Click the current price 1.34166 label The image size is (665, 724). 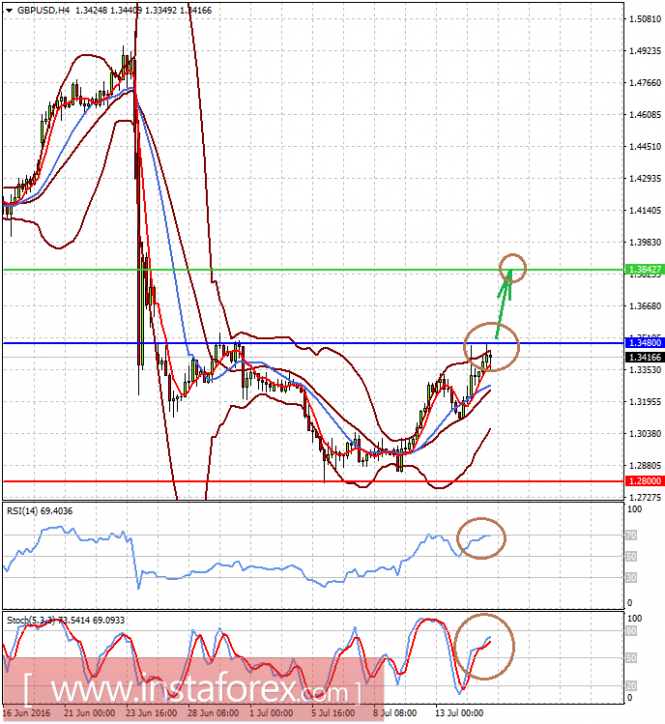click(x=645, y=357)
